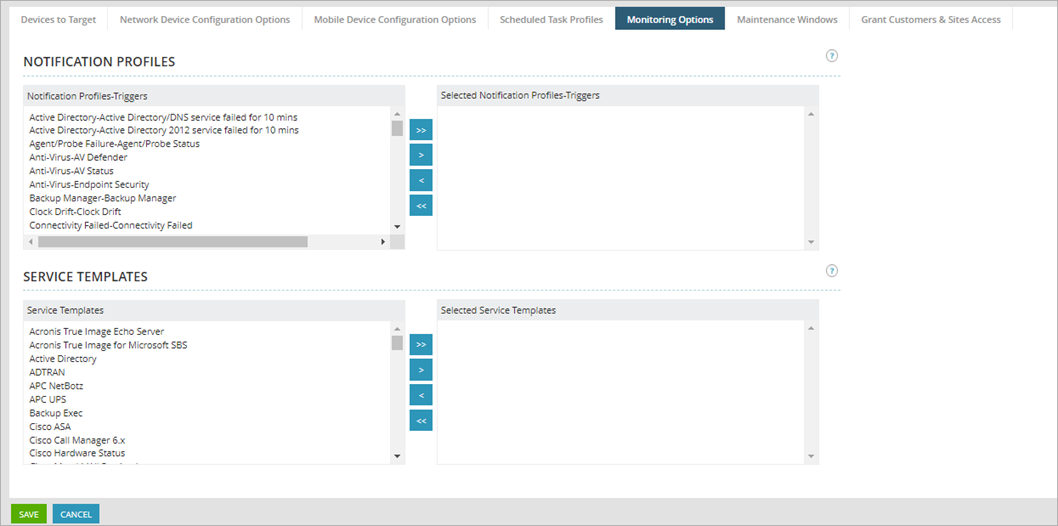This screenshot has width=1058, height=526.
Task: Open the Devices to Target tab
Action: point(60,19)
